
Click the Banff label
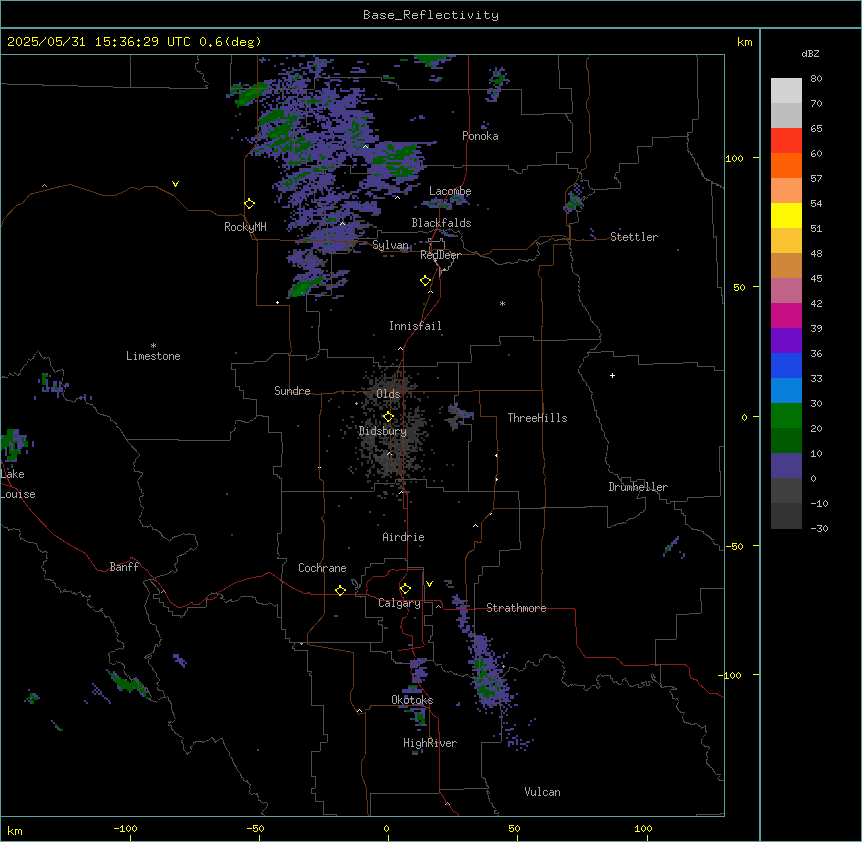coord(124,567)
